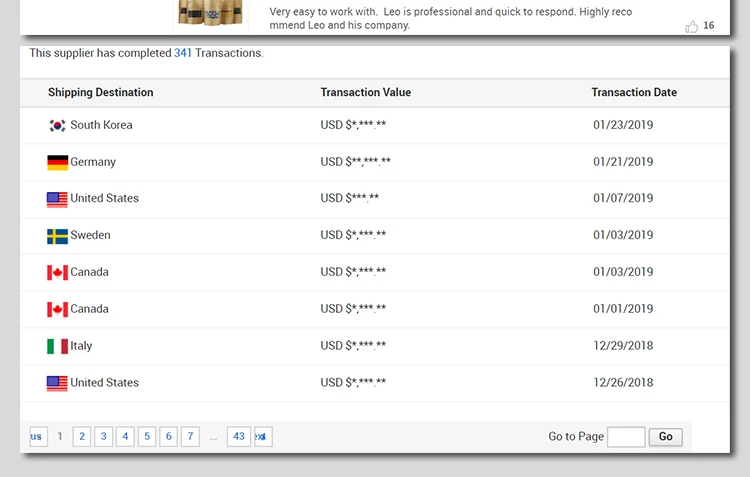
Task: Jump to page 3 in pagination
Action: coord(103,437)
